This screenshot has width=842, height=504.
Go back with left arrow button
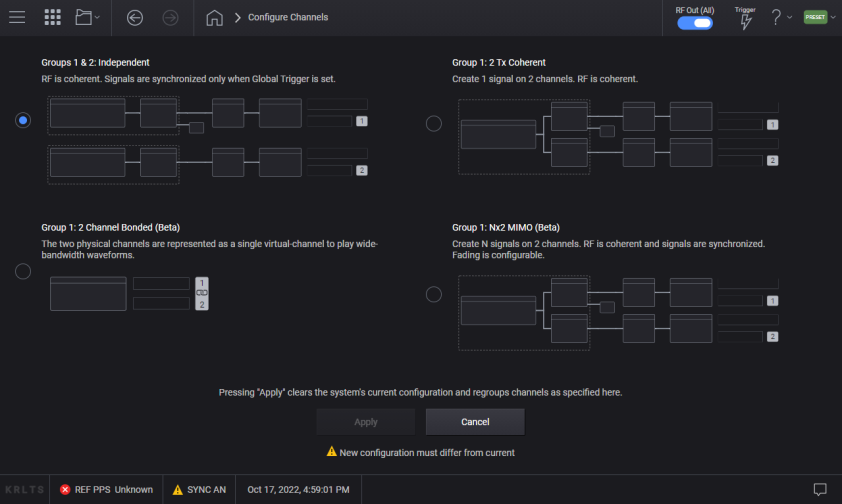(135, 18)
